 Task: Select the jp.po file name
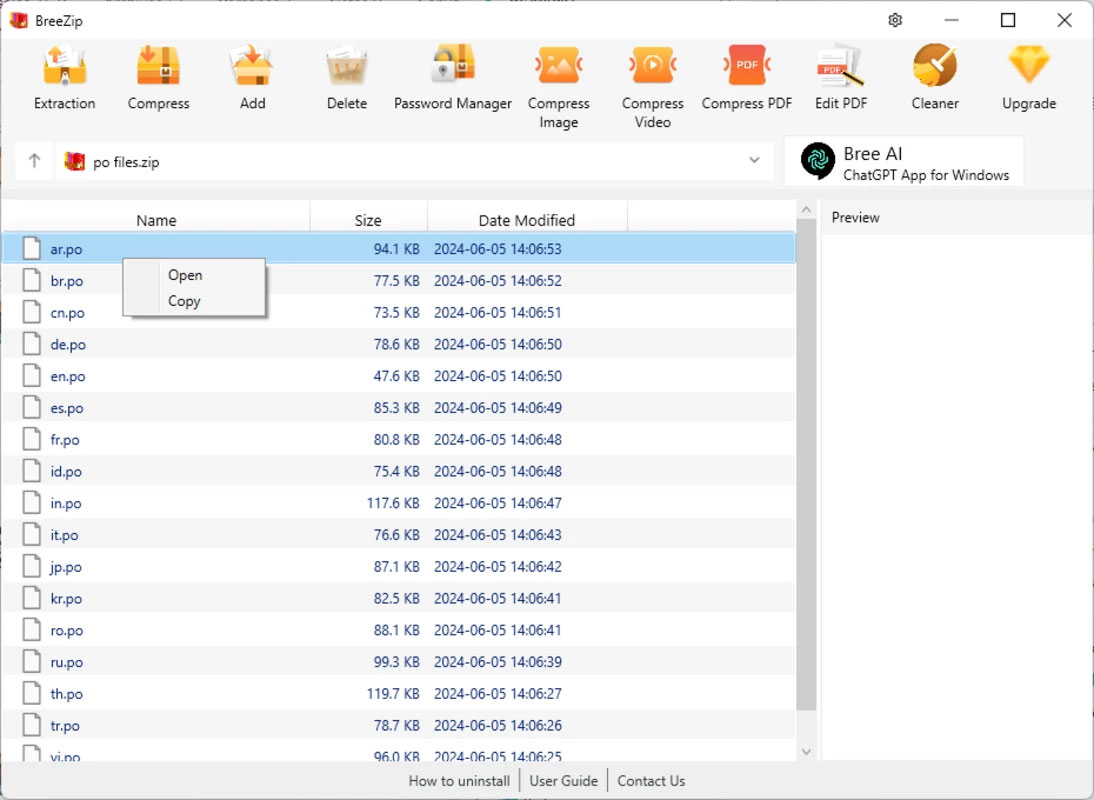coord(66,567)
